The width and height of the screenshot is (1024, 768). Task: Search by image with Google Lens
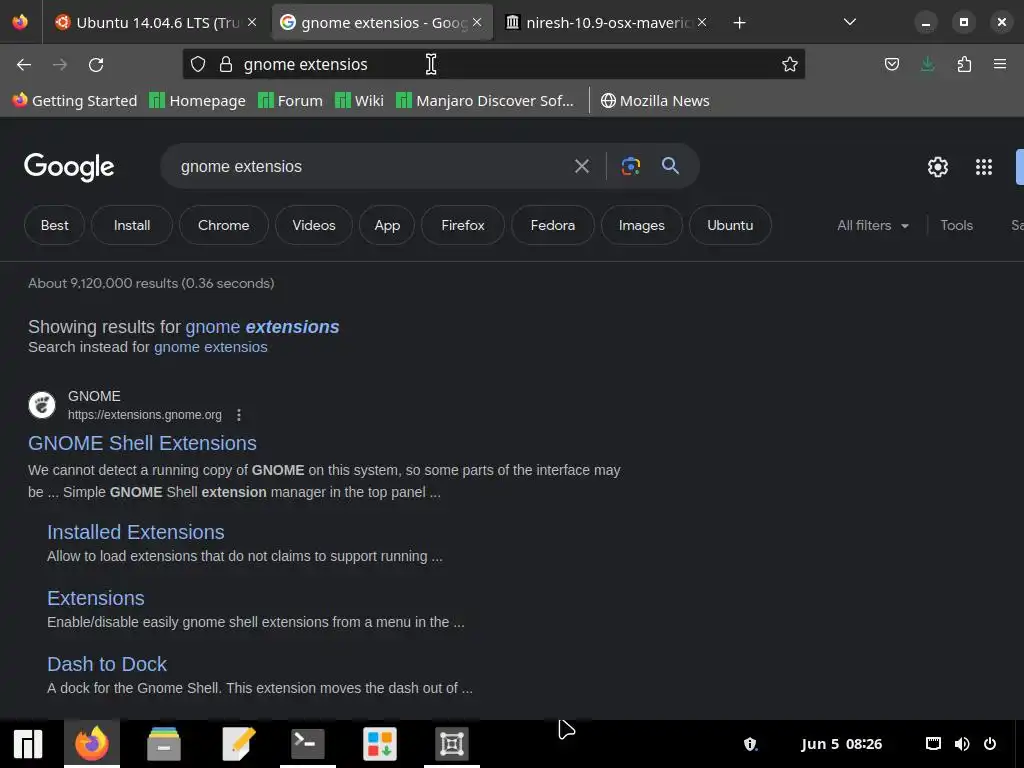click(x=631, y=166)
